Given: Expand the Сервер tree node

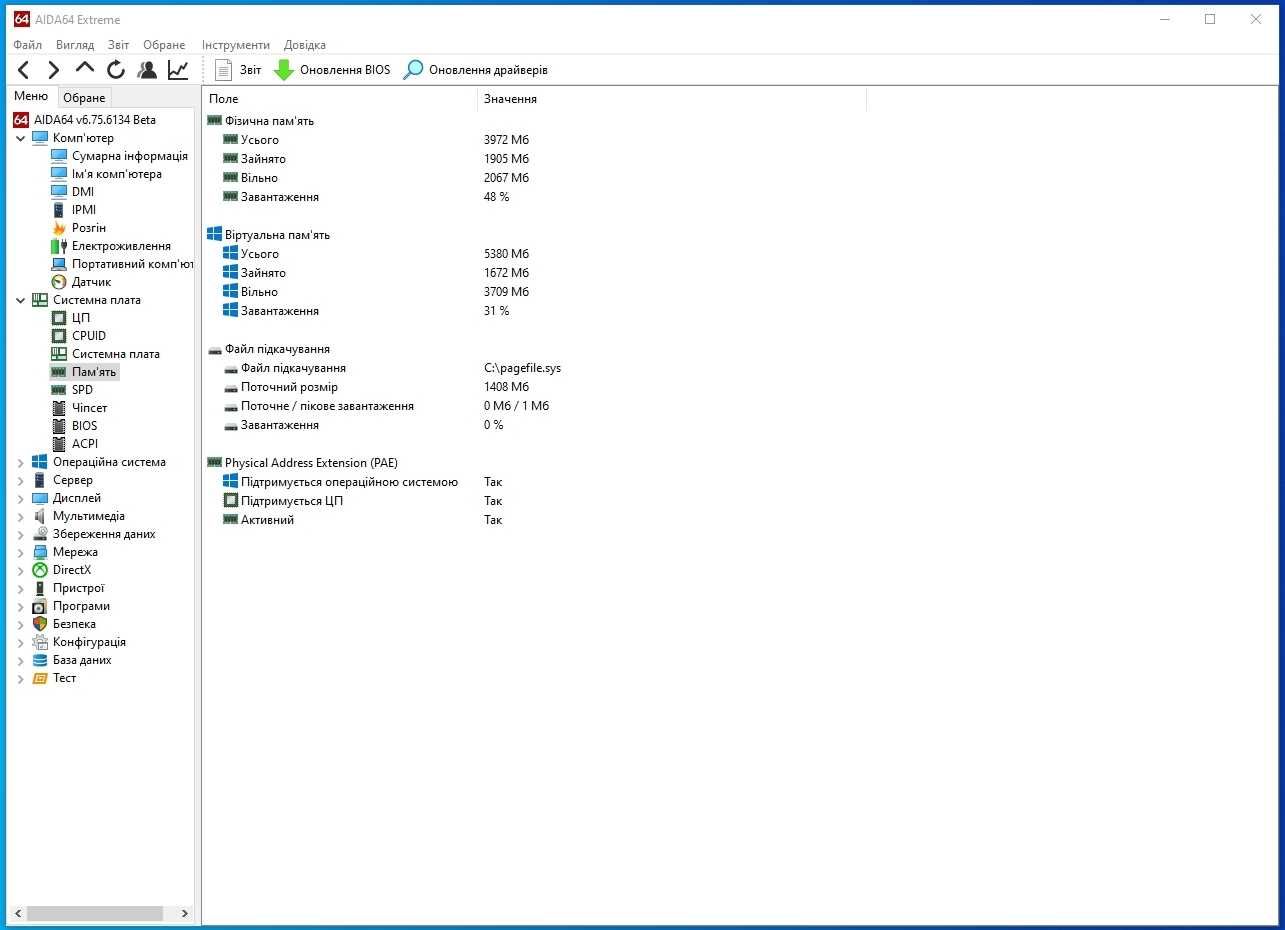Looking at the screenshot, I should coord(21,480).
